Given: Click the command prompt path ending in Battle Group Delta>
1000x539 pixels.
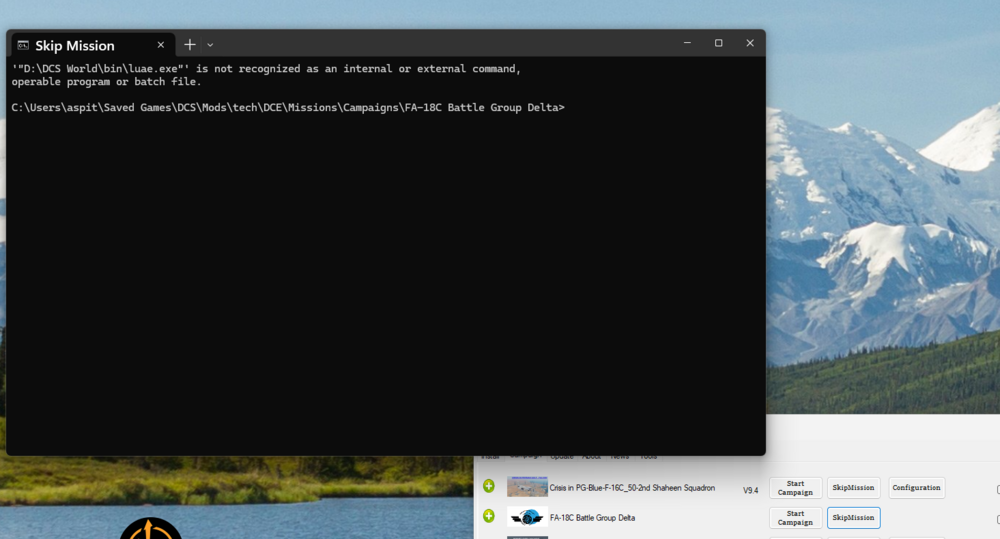Looking at the screenshot, I should 288,107.
